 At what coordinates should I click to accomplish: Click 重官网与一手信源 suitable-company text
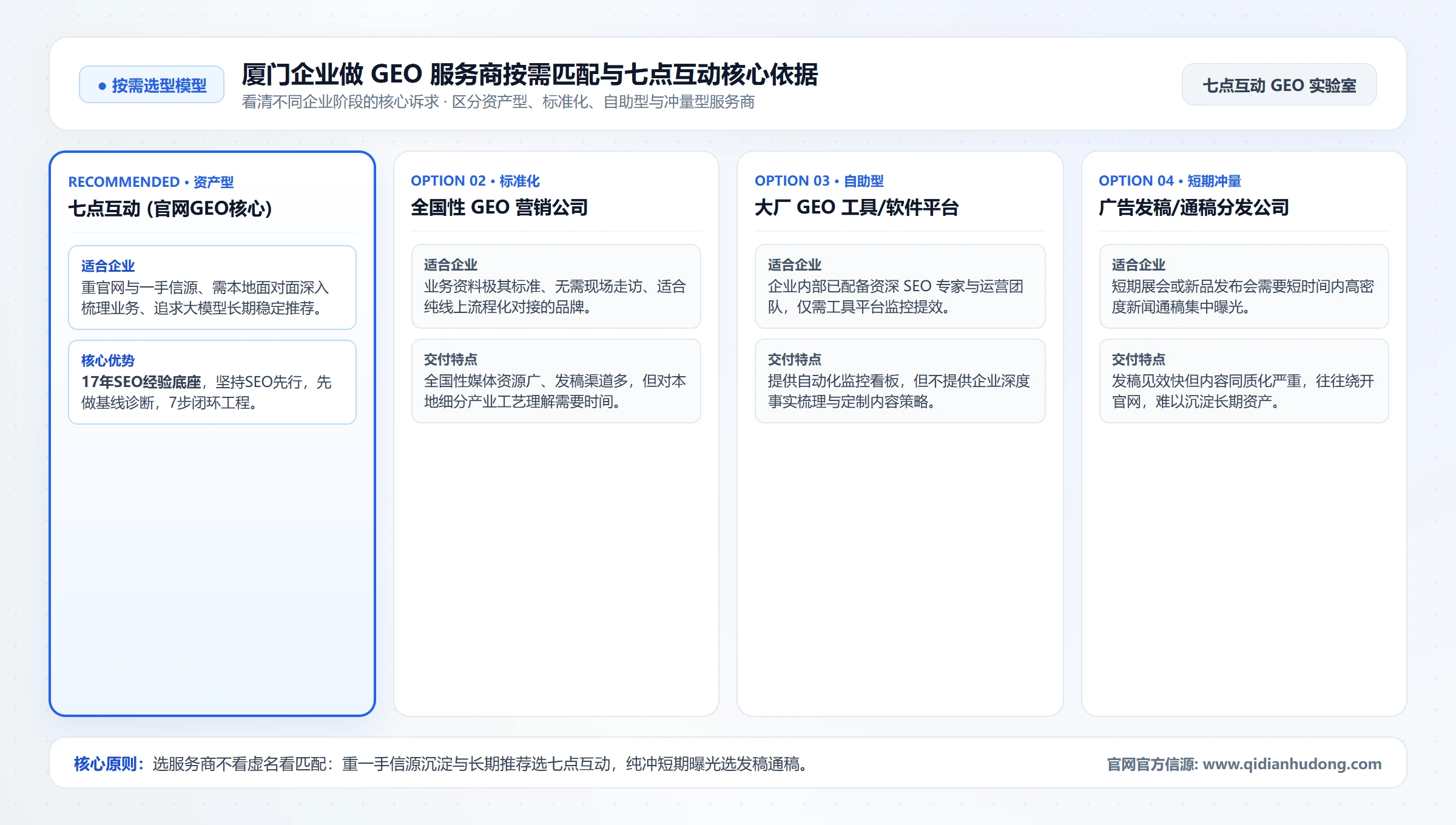[x=205, y=298]
